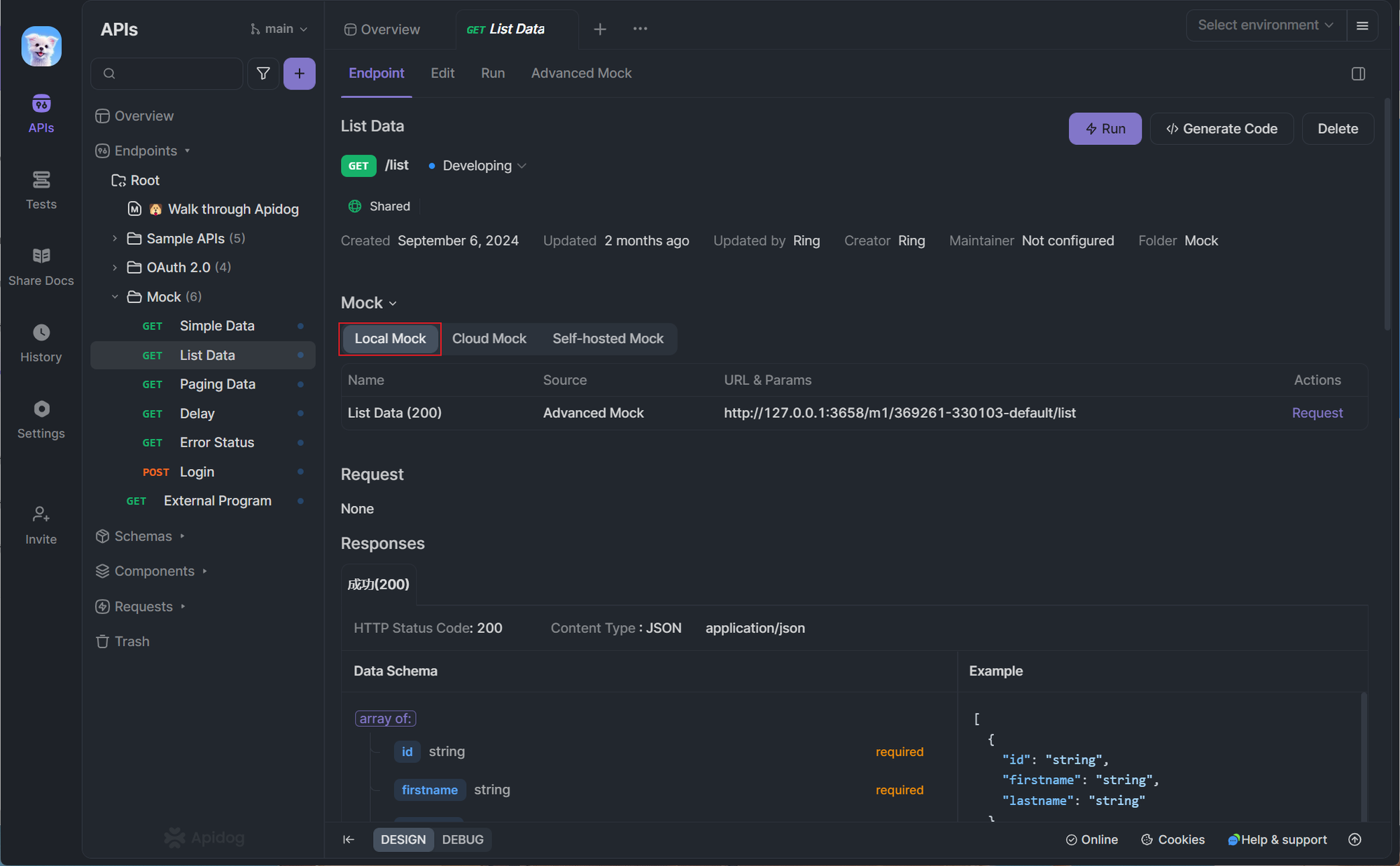Open the Edit tab
Viewport: 1400px width, 866px height.
442,74
